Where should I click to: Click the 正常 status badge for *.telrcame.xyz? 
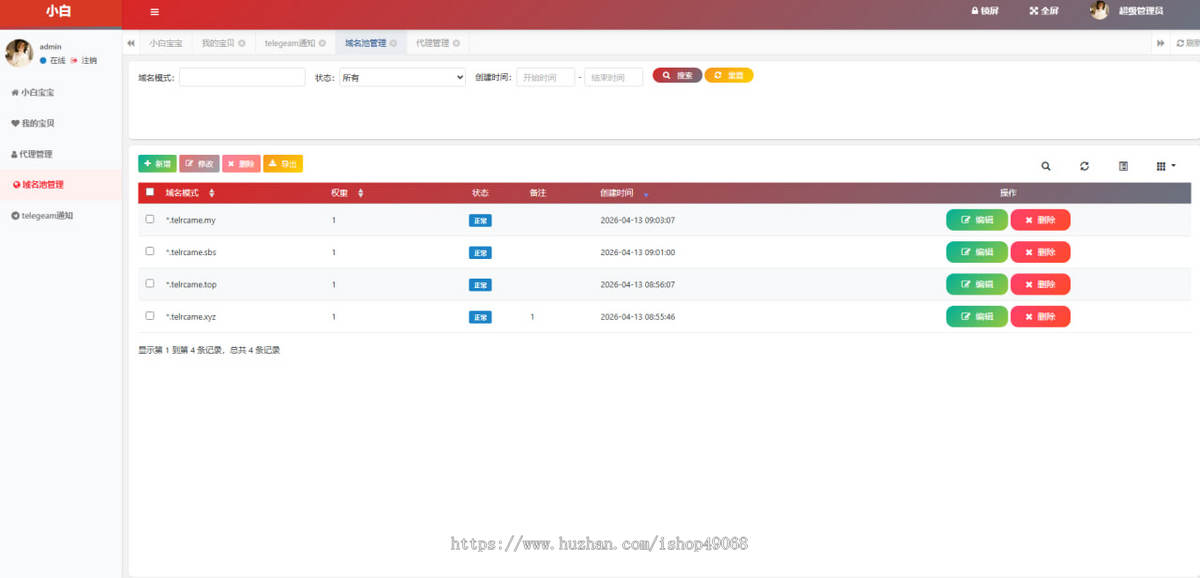(480, 317)
